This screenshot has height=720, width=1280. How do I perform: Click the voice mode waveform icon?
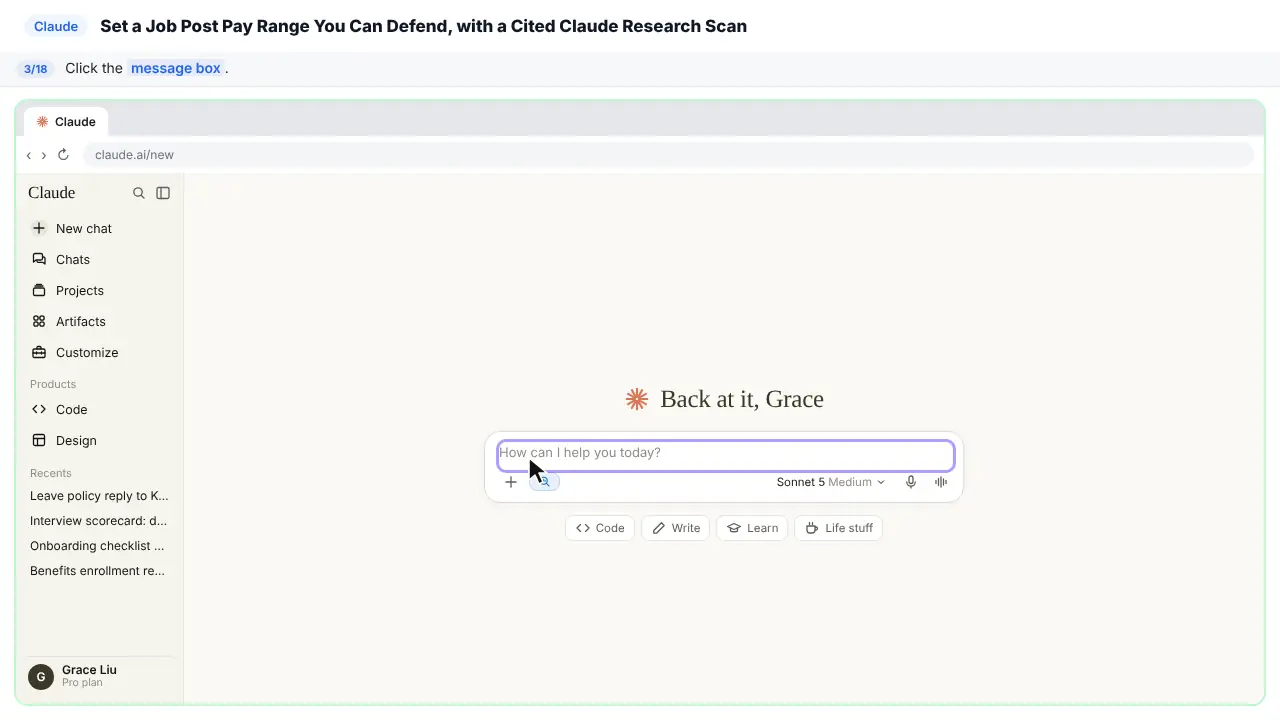tap(941, 482)
